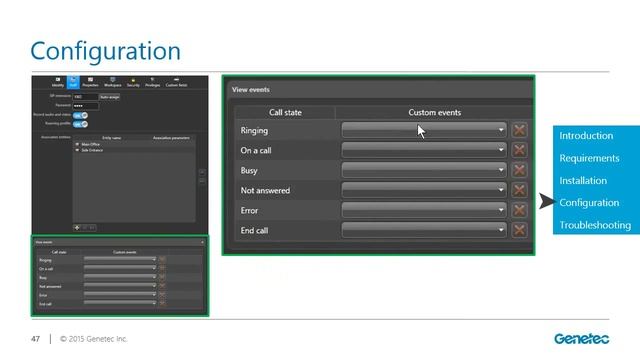Screen dimensions: 640x360
Task: Open End call events dropdown in enlarged panel
Action: 424,230
